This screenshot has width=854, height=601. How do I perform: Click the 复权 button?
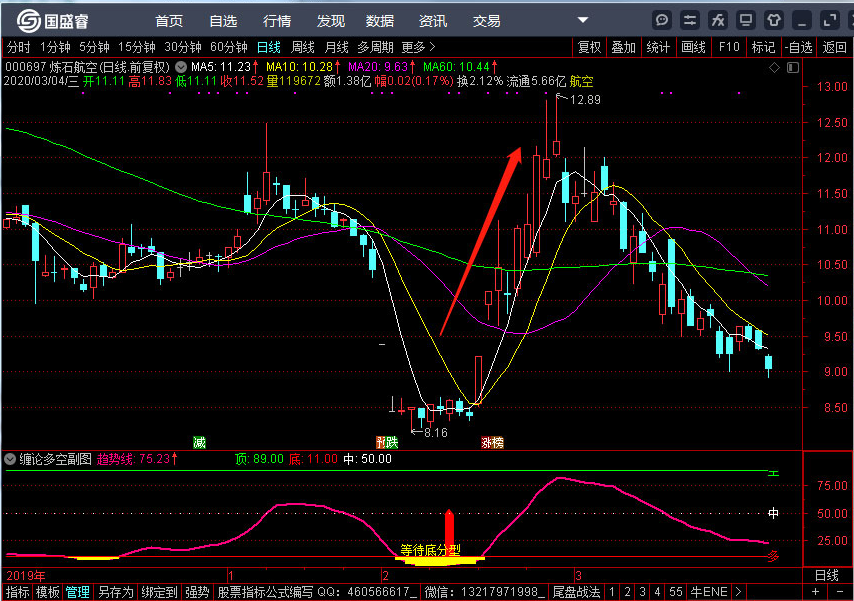(x=589, y=47)
